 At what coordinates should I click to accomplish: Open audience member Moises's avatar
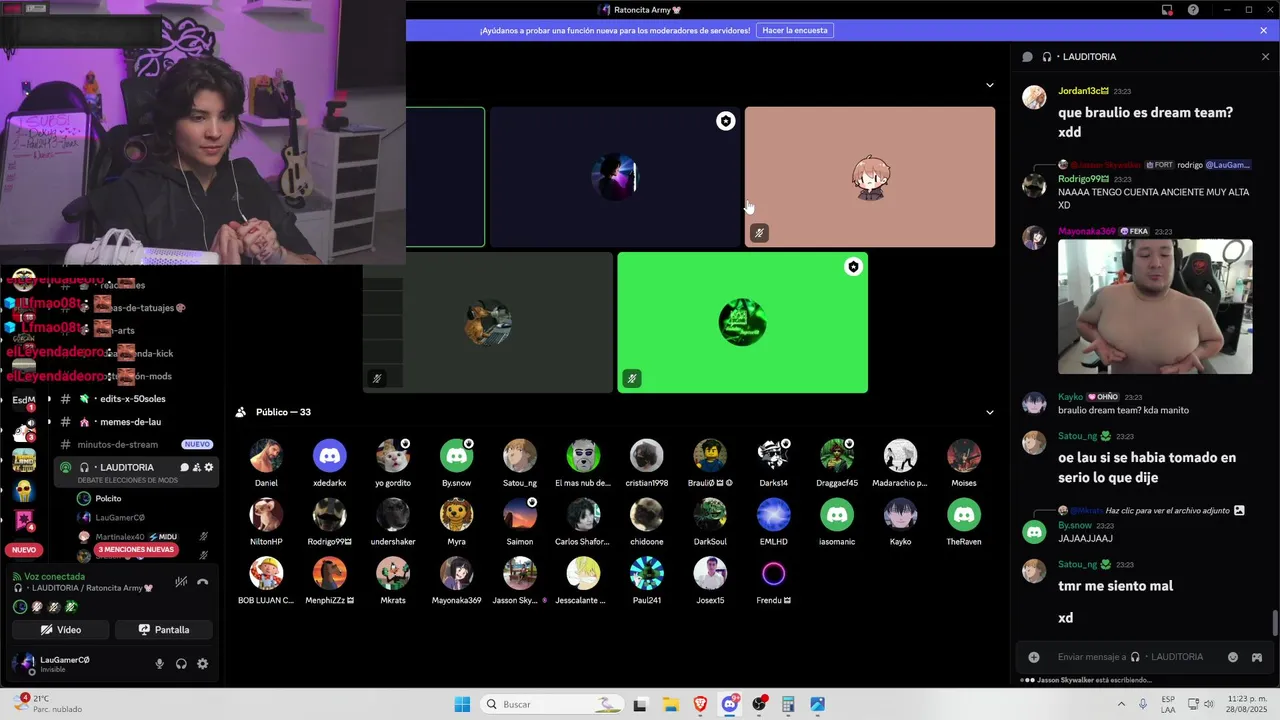click(x=964, y=456)
